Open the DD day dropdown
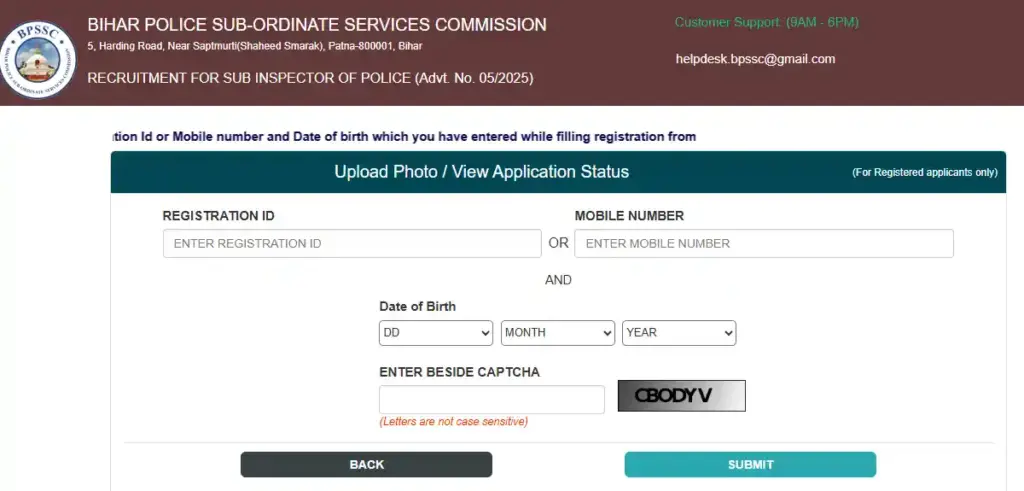The width and height of the screenshot is (1024, 491). (x=436, y=333)
